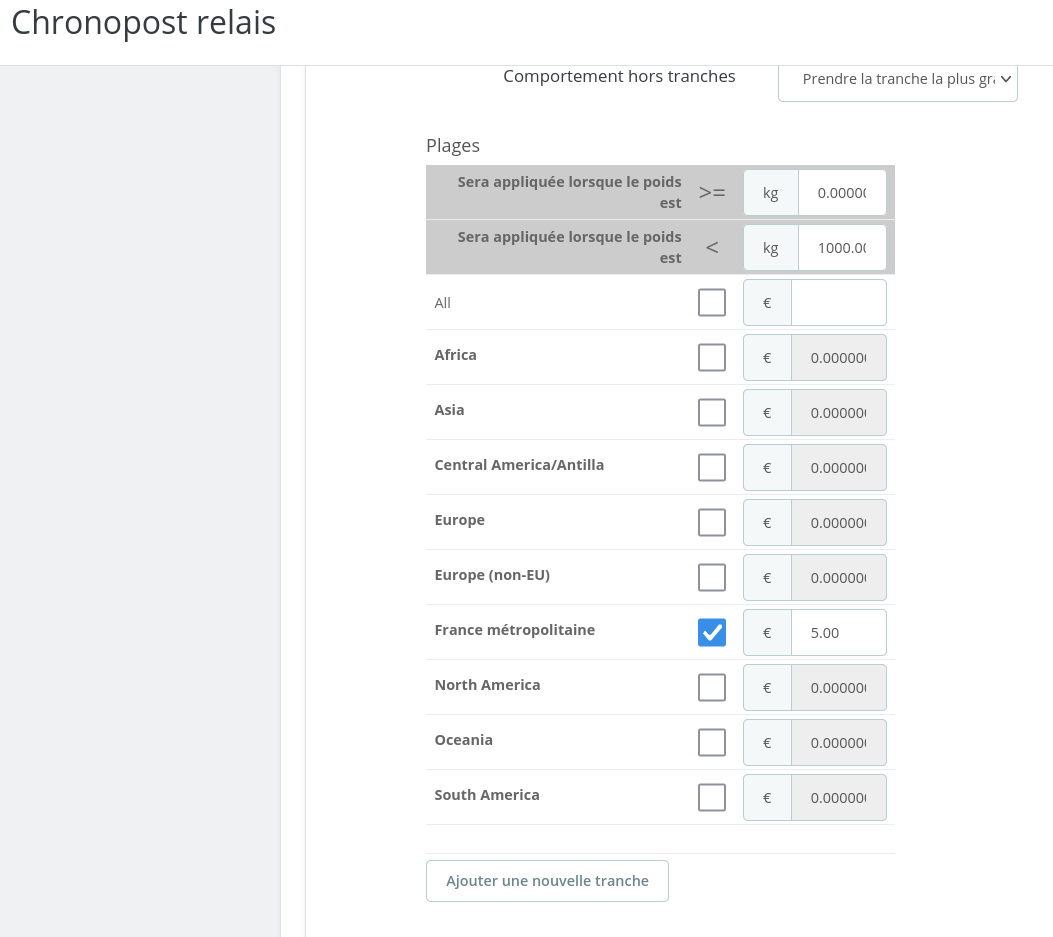Click the Africa zone label
1053x937 pixels.
pyautogui.click(x=455, y=355)
